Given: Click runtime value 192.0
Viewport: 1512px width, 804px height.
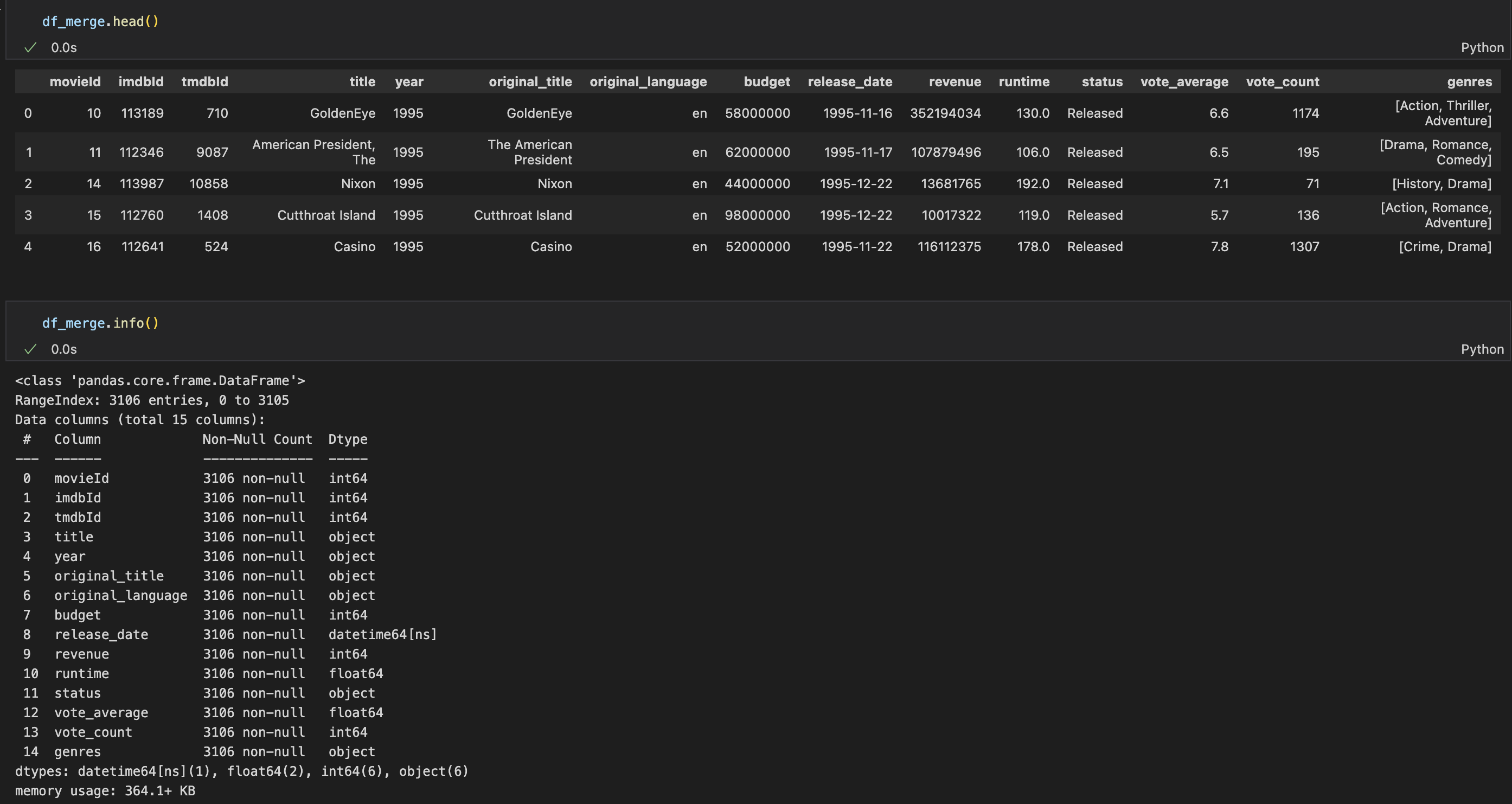Looking at the screenshot, I should click(x=1033, y=184).
